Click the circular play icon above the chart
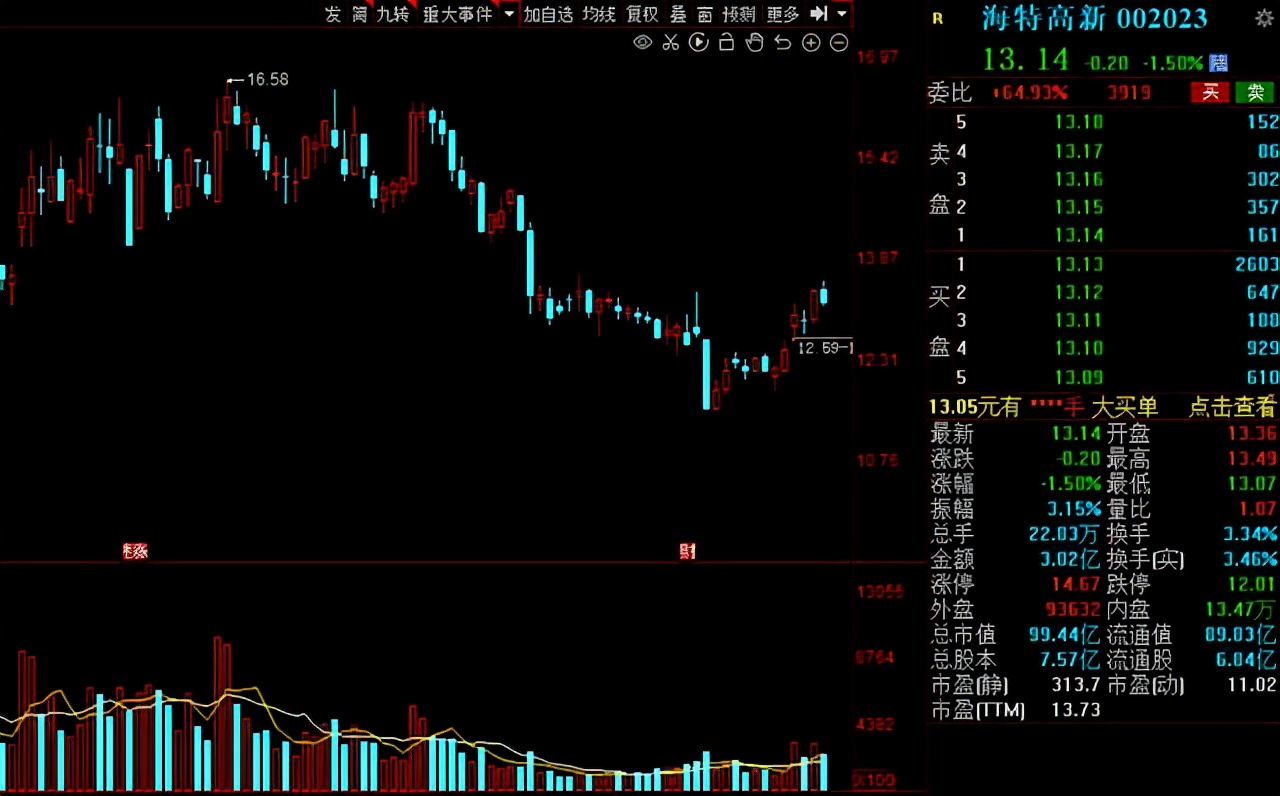The image size is (1280, 796). point(698,43)
